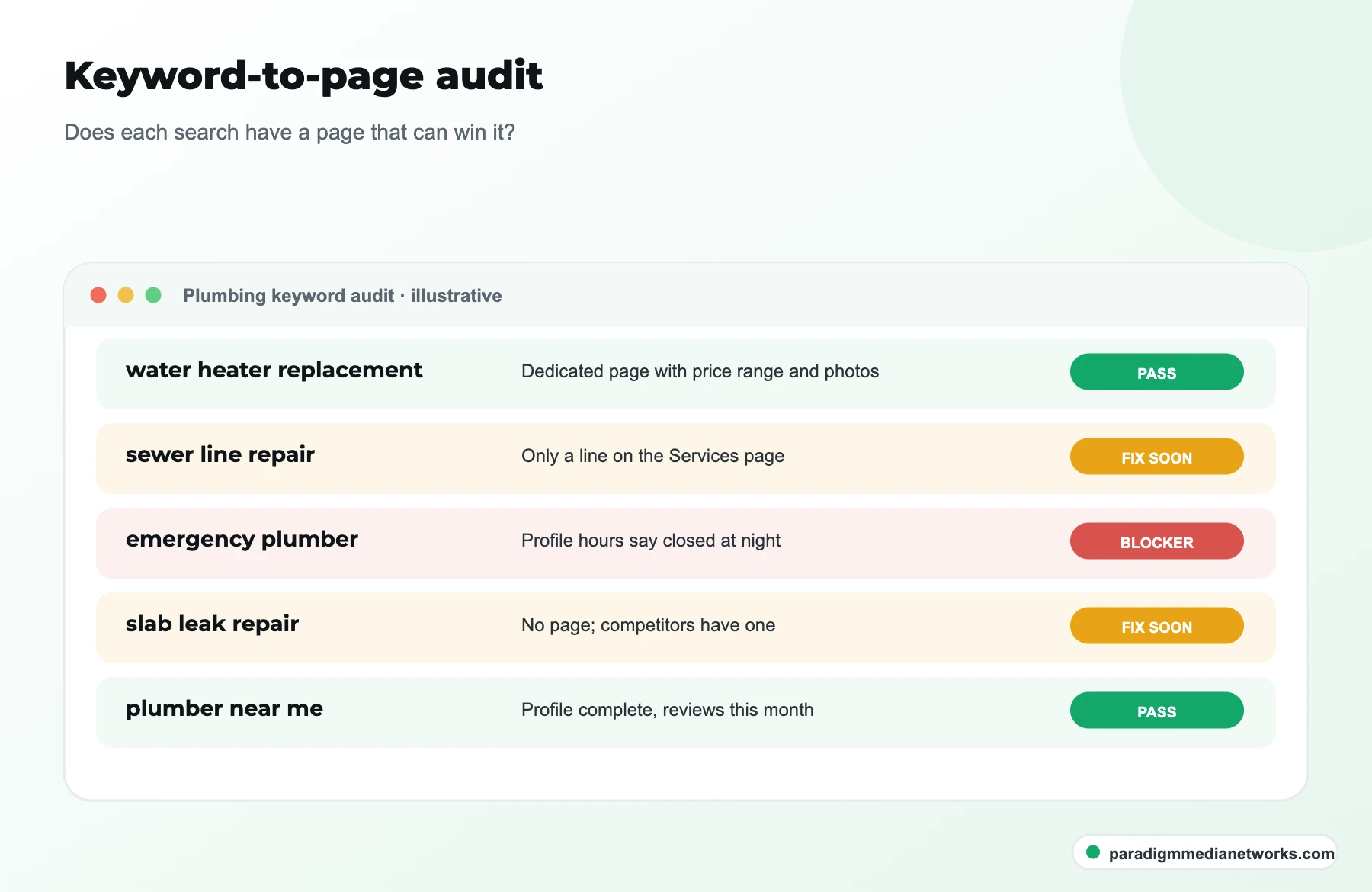Select the 'sewer line repair' keyword
Screen dimensions: 1372x892
pos(220,455)
